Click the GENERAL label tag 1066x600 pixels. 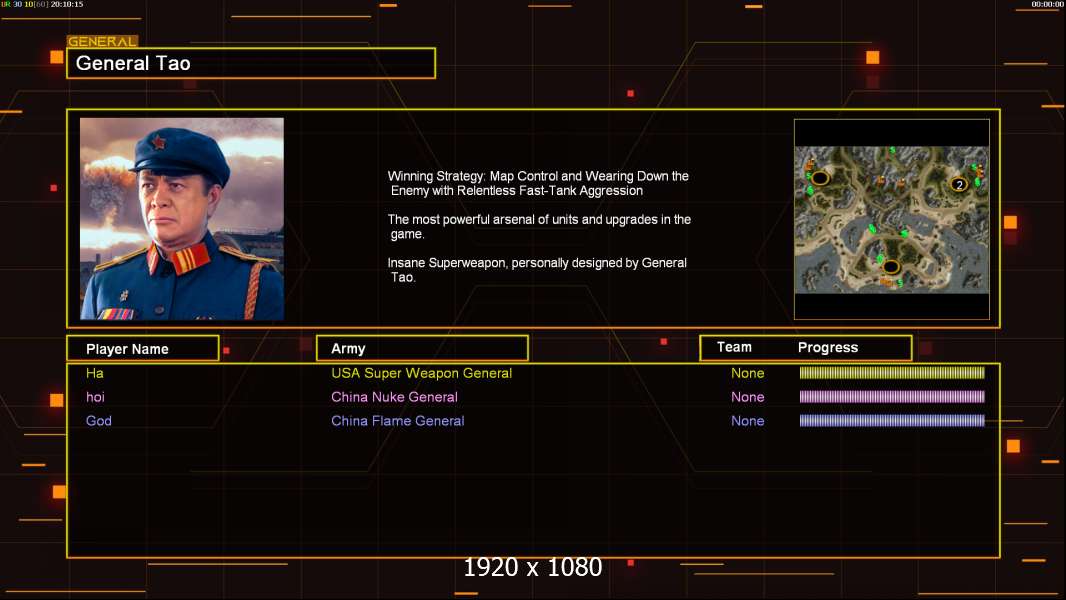click(x=102, y=41)
